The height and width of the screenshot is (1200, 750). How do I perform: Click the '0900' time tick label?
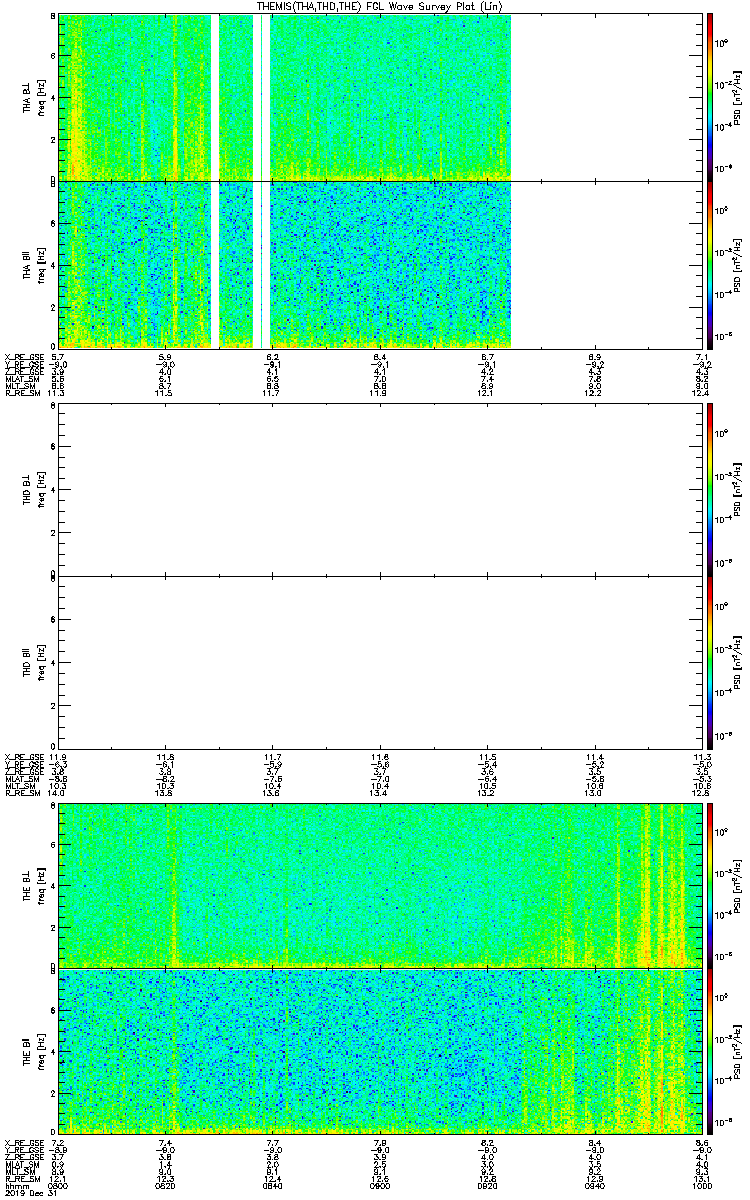(x=380, y=1185)
